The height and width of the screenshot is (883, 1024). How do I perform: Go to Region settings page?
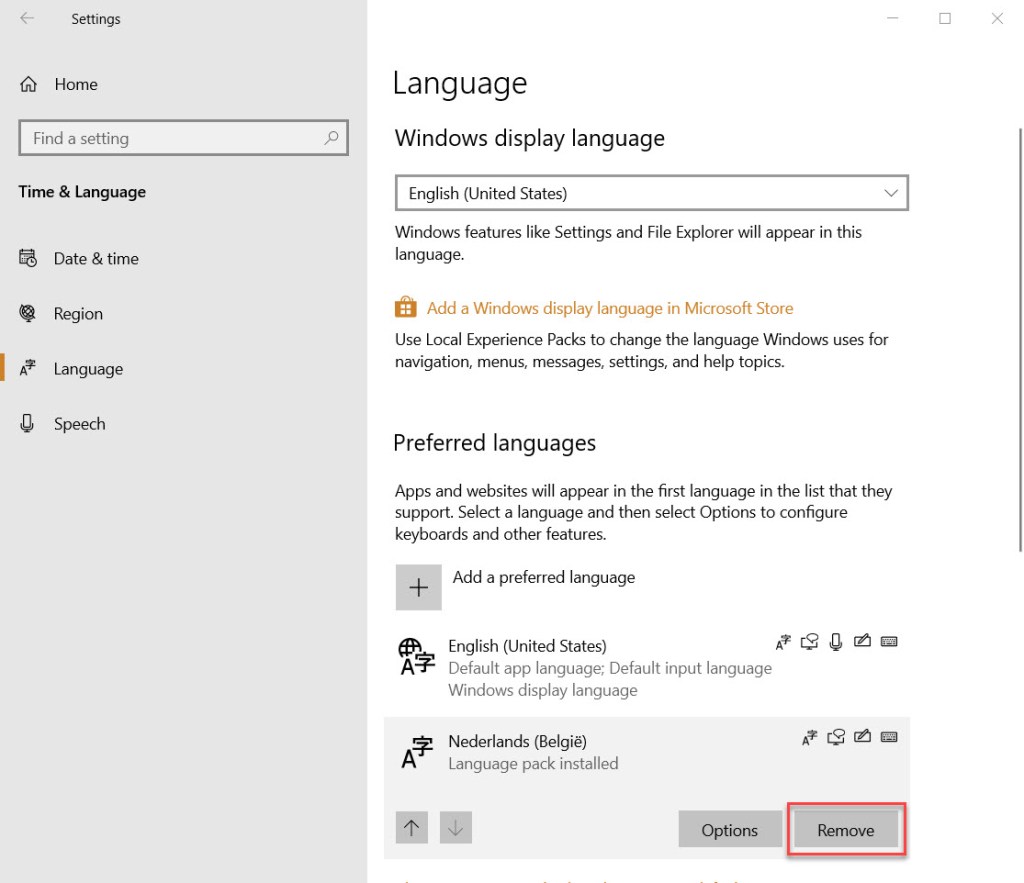[78, 313]
